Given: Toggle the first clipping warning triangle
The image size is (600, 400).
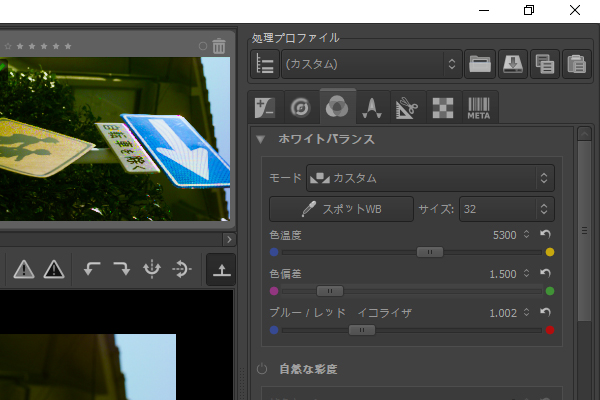Looking at the screenshot, I should 24,269.
